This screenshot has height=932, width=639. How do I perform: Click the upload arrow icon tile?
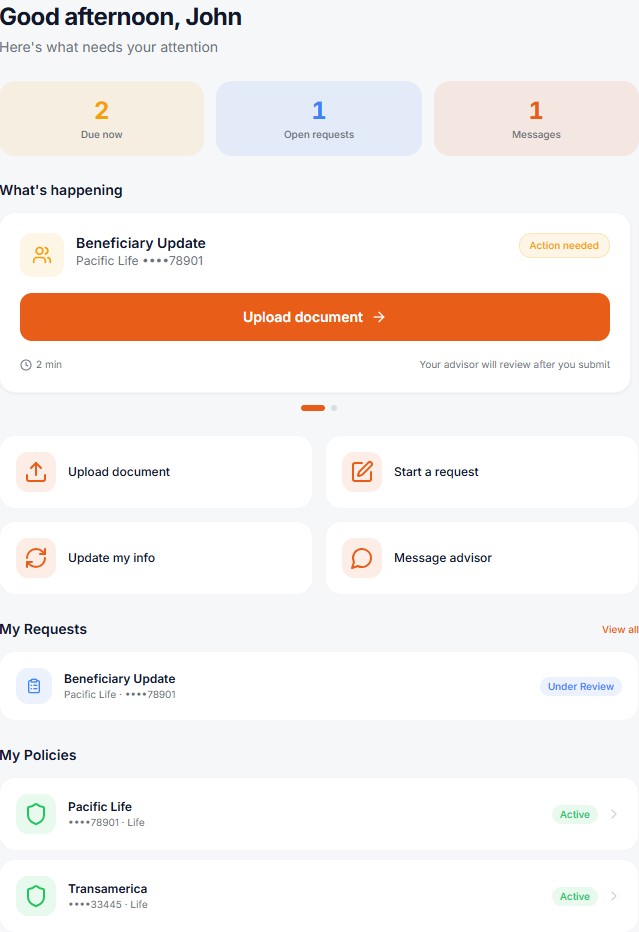click(x=36, y=472)
